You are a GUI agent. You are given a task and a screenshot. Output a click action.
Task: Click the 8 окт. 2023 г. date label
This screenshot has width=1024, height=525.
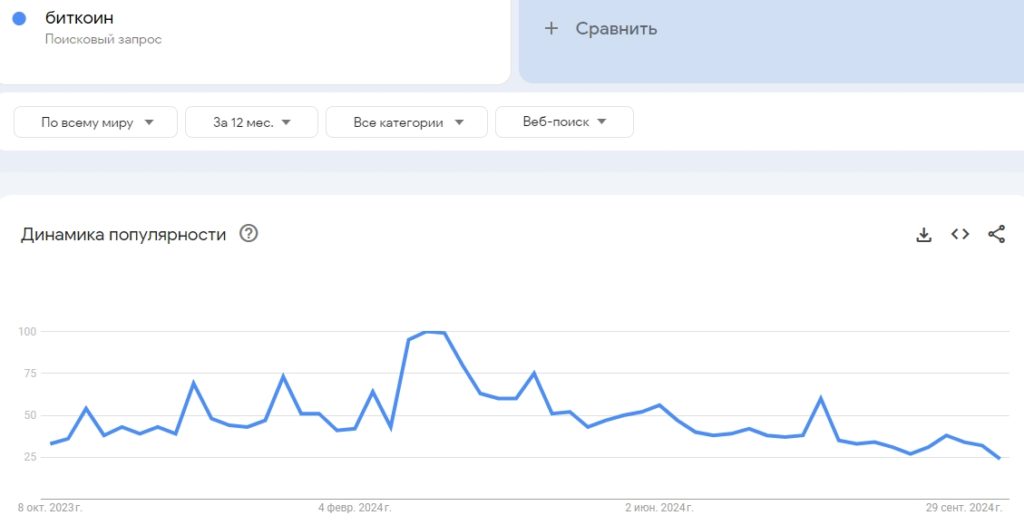pos(50,508)
